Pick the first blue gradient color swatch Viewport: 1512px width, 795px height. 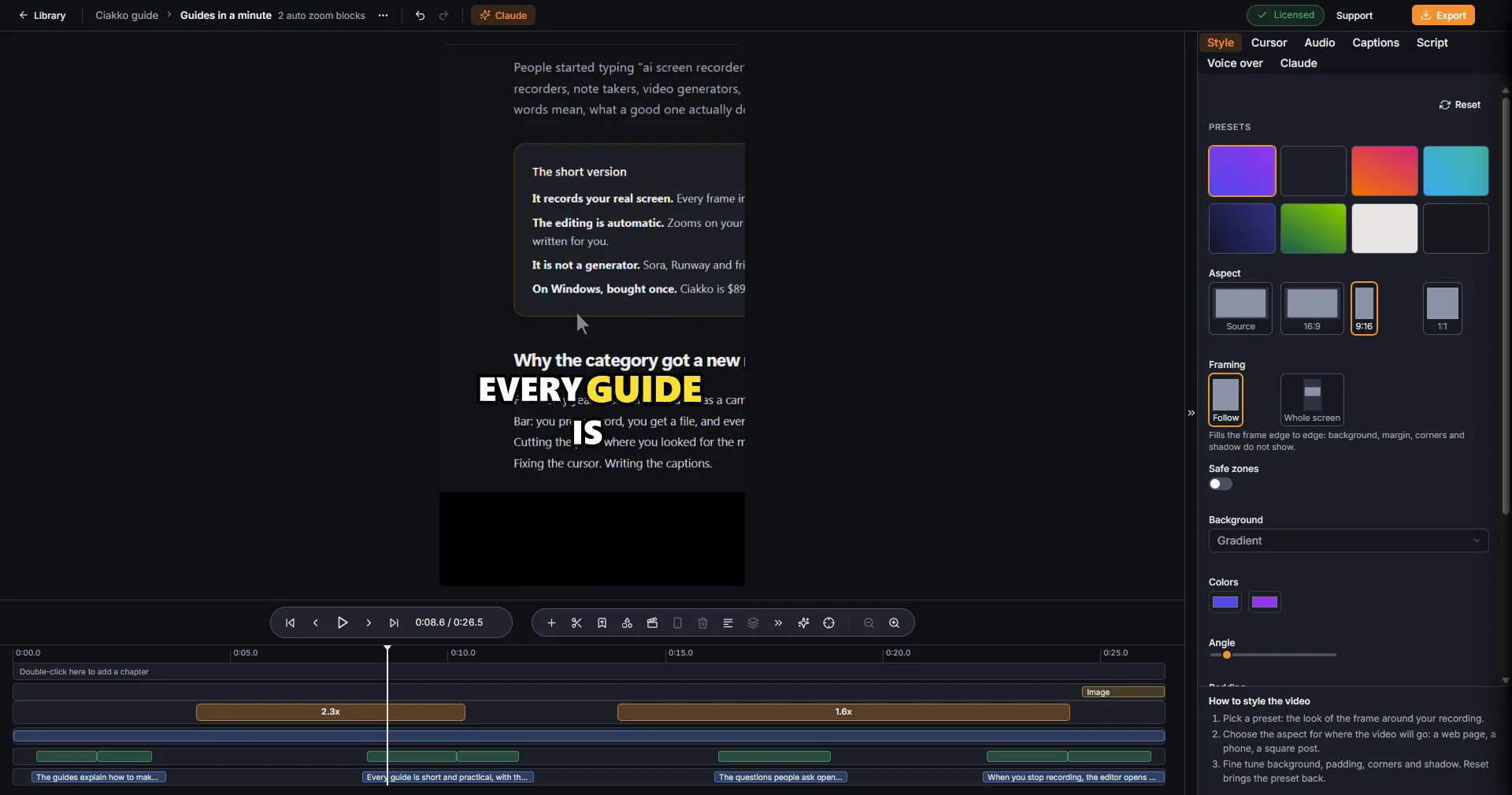tap(1225, 602)
